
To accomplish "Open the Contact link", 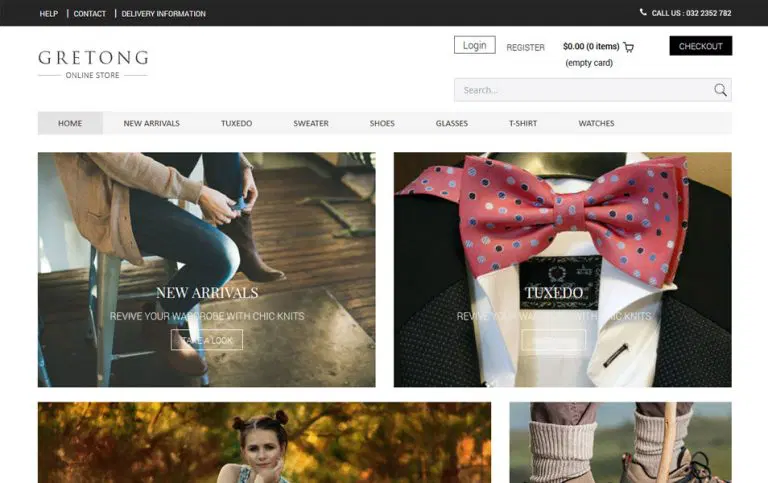I will click(90, 14).
